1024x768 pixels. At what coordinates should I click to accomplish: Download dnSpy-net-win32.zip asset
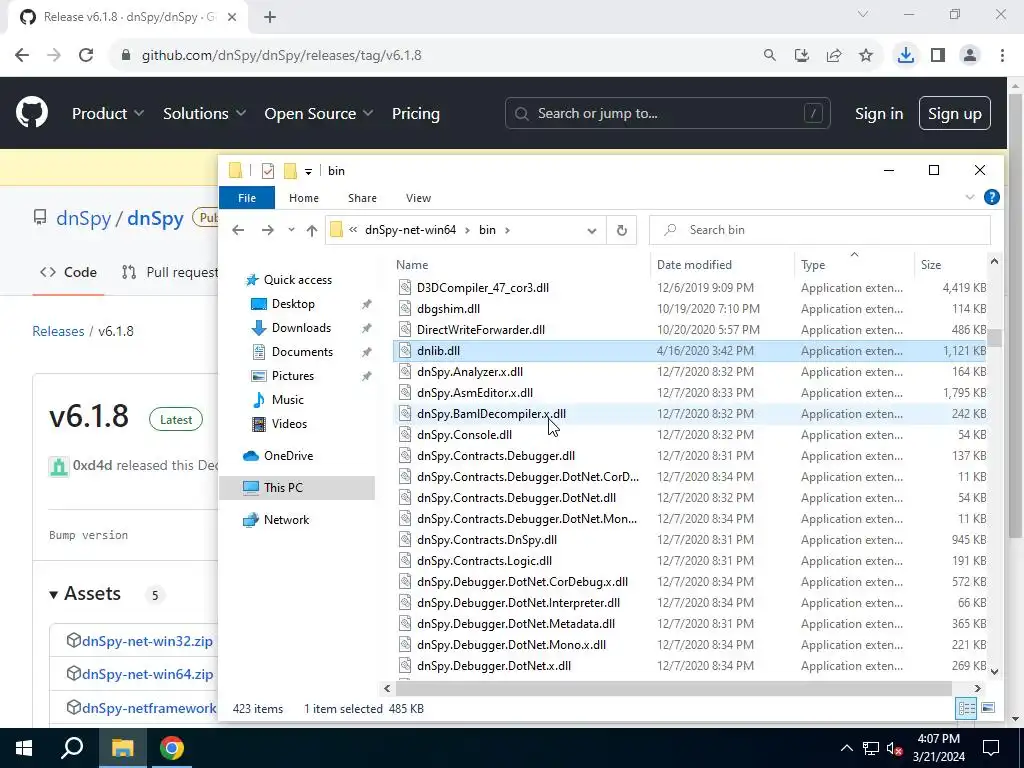(147, 641)
